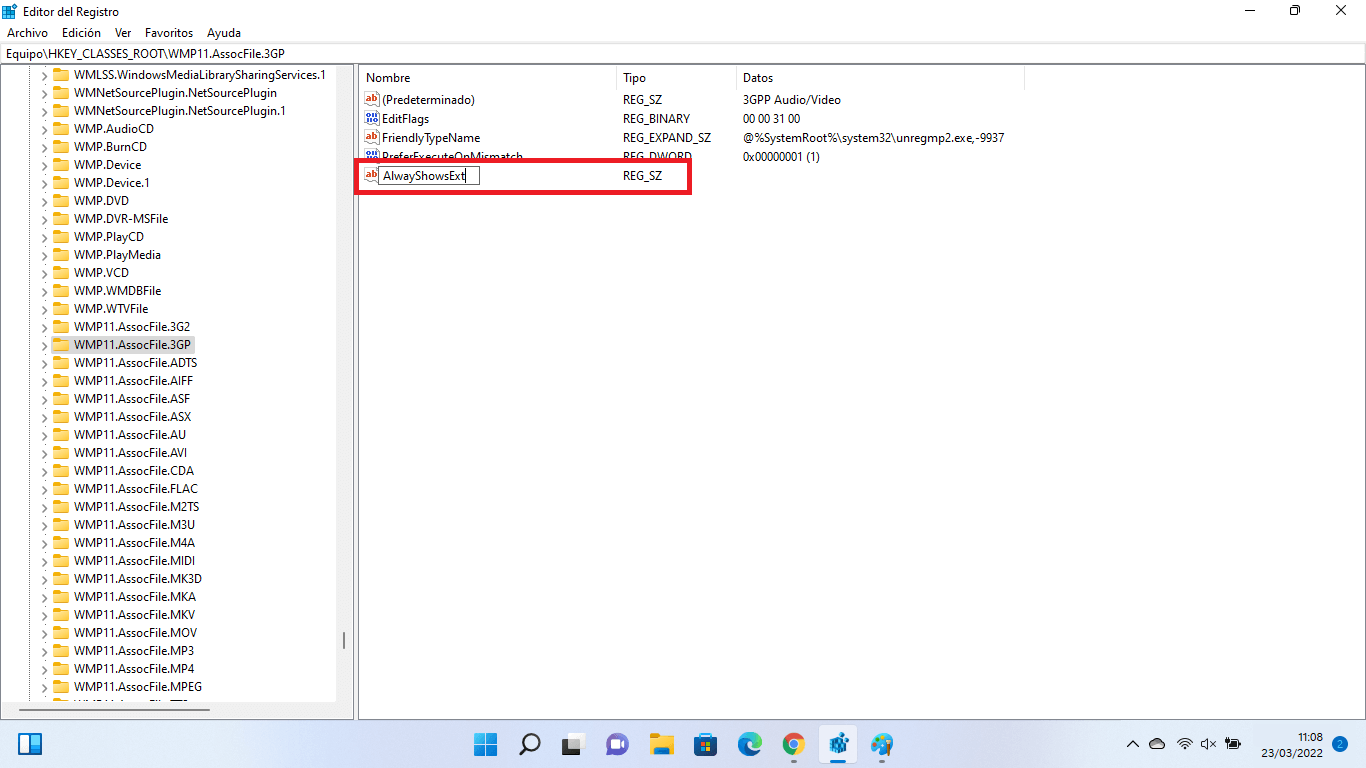Screen dimensions: 1366x768
Task: Open the Chat app on taskbar
Action: click(617, 744)
